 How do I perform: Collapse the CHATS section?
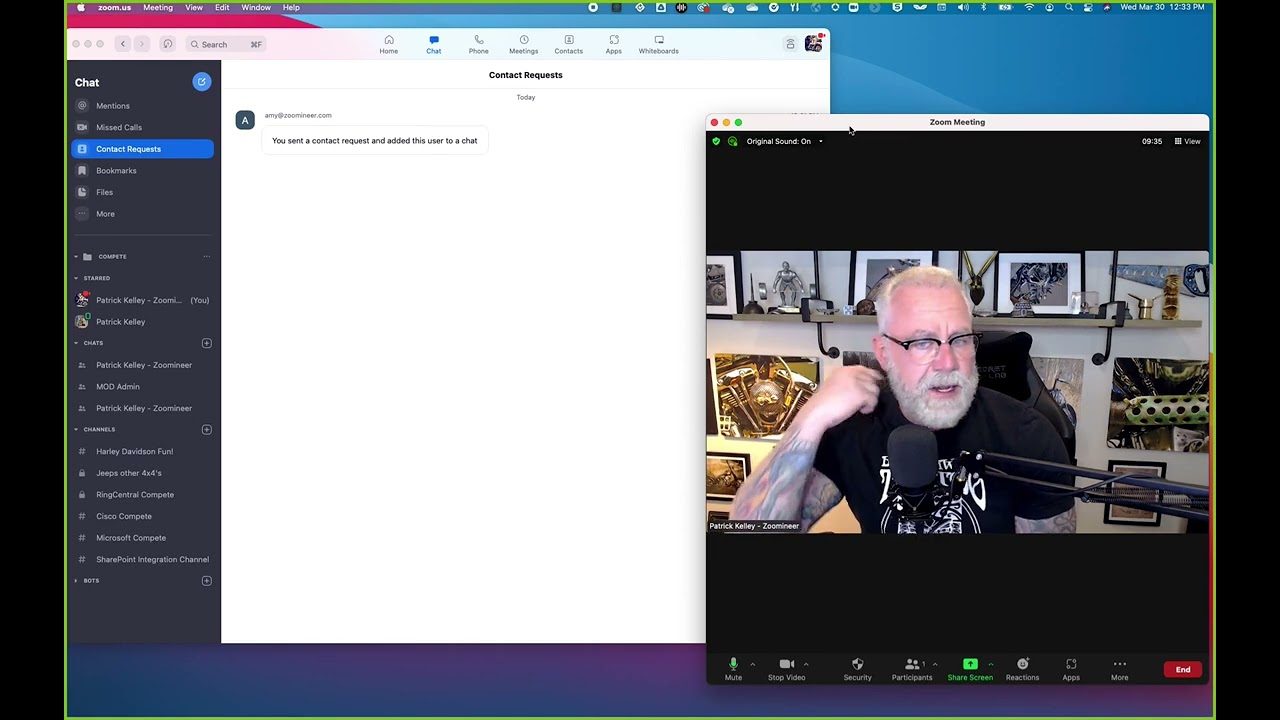(x=76, y=343)
